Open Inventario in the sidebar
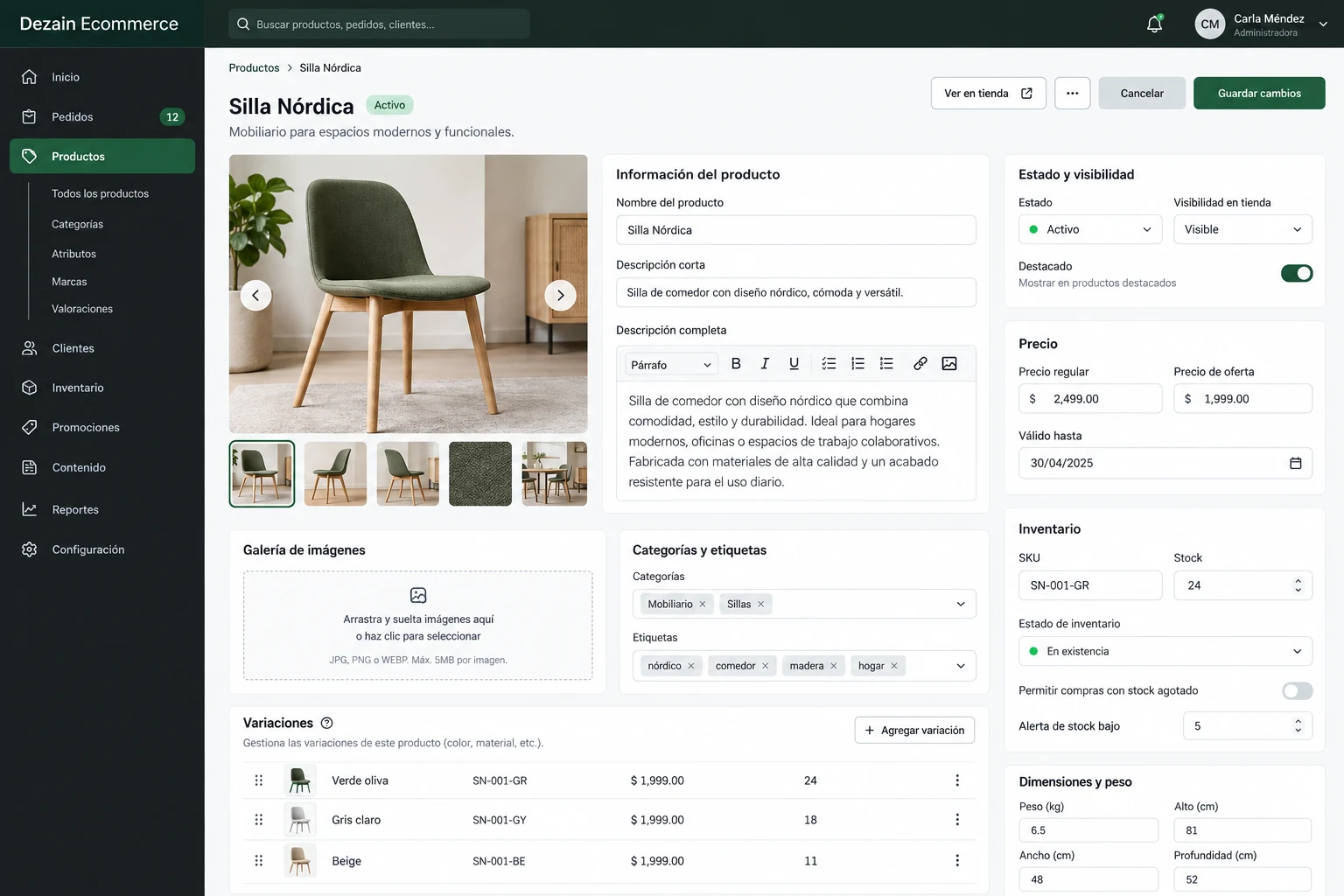This screenshot has height=896, width=1344. point(102,388)
